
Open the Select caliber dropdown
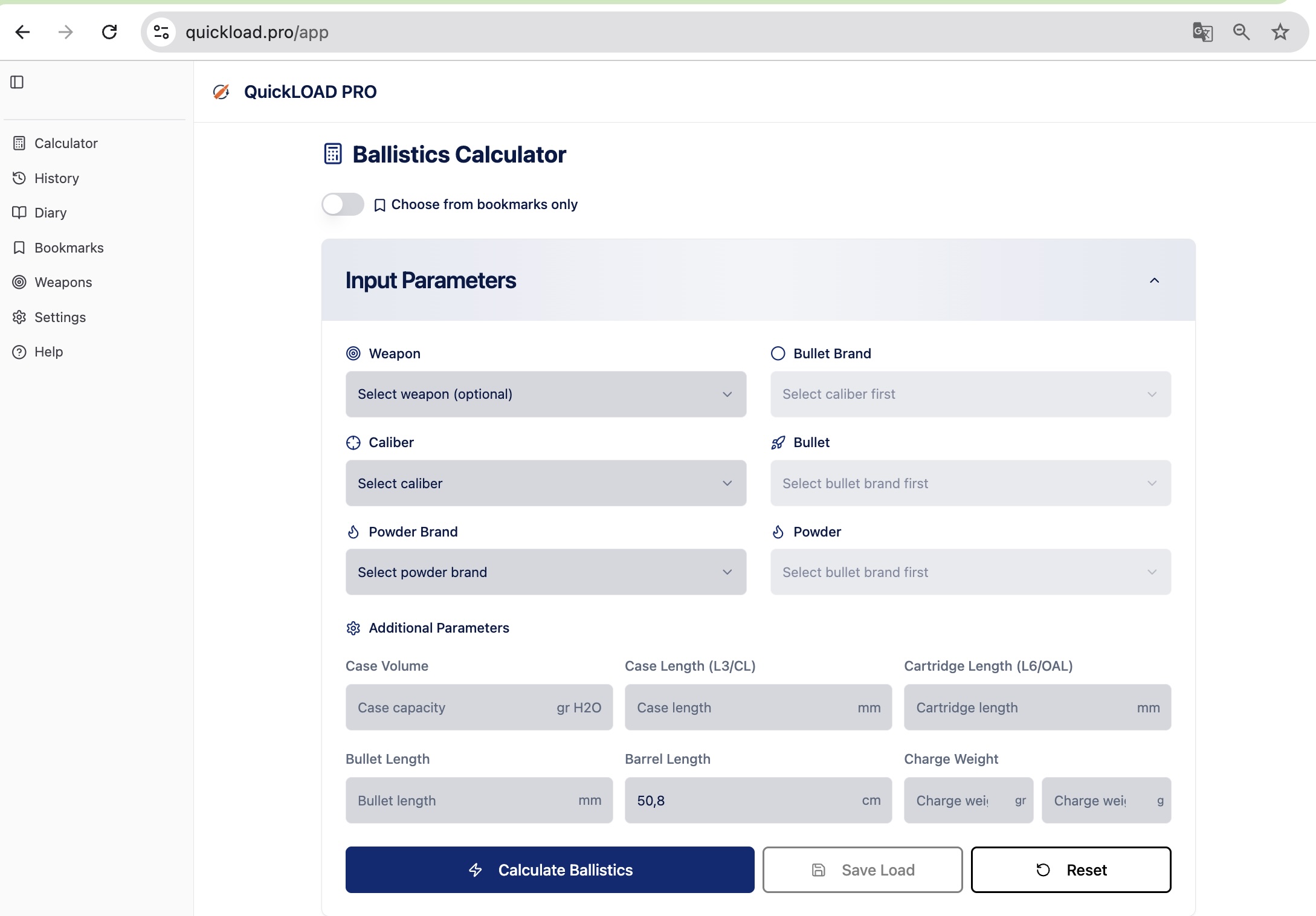tap(545, 483)
